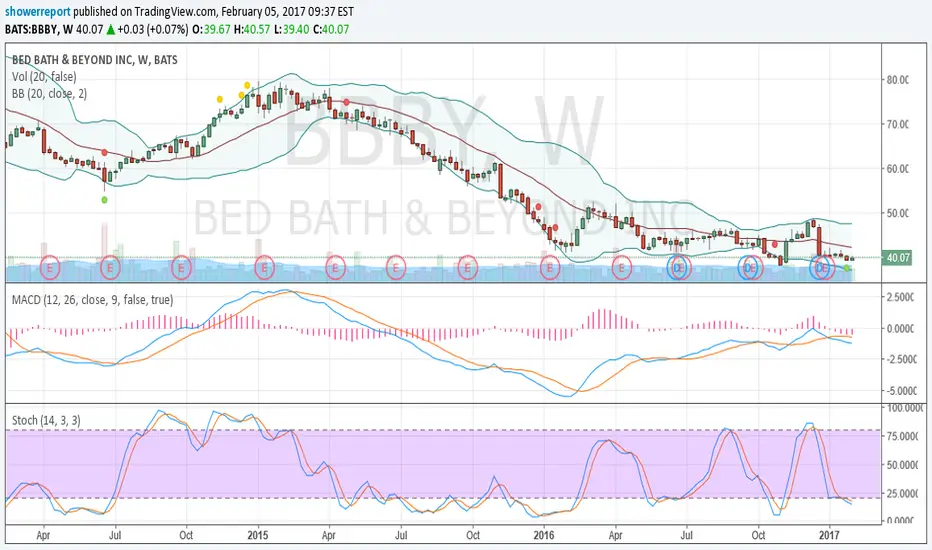Select the MACD (12, 26, close, 9, false, true) legend
The width and height of the screenshot is (932, 550).
(x=93, y=300)
